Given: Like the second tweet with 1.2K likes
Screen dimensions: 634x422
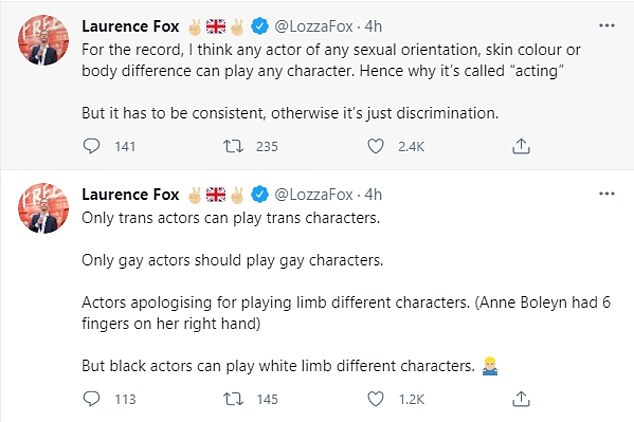Looking at the screenshot, I should [377, 399].
